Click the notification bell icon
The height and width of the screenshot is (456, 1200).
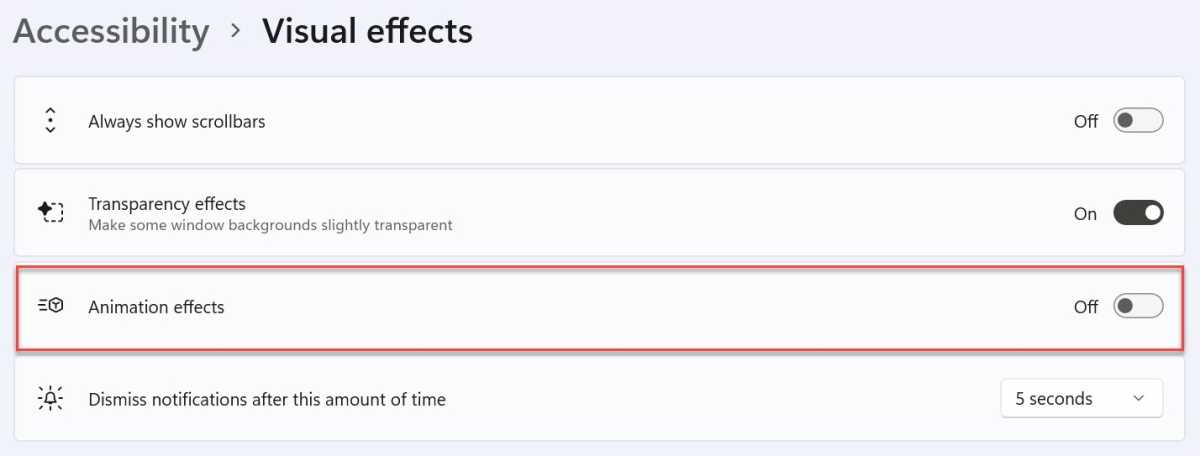click(50, 398)
